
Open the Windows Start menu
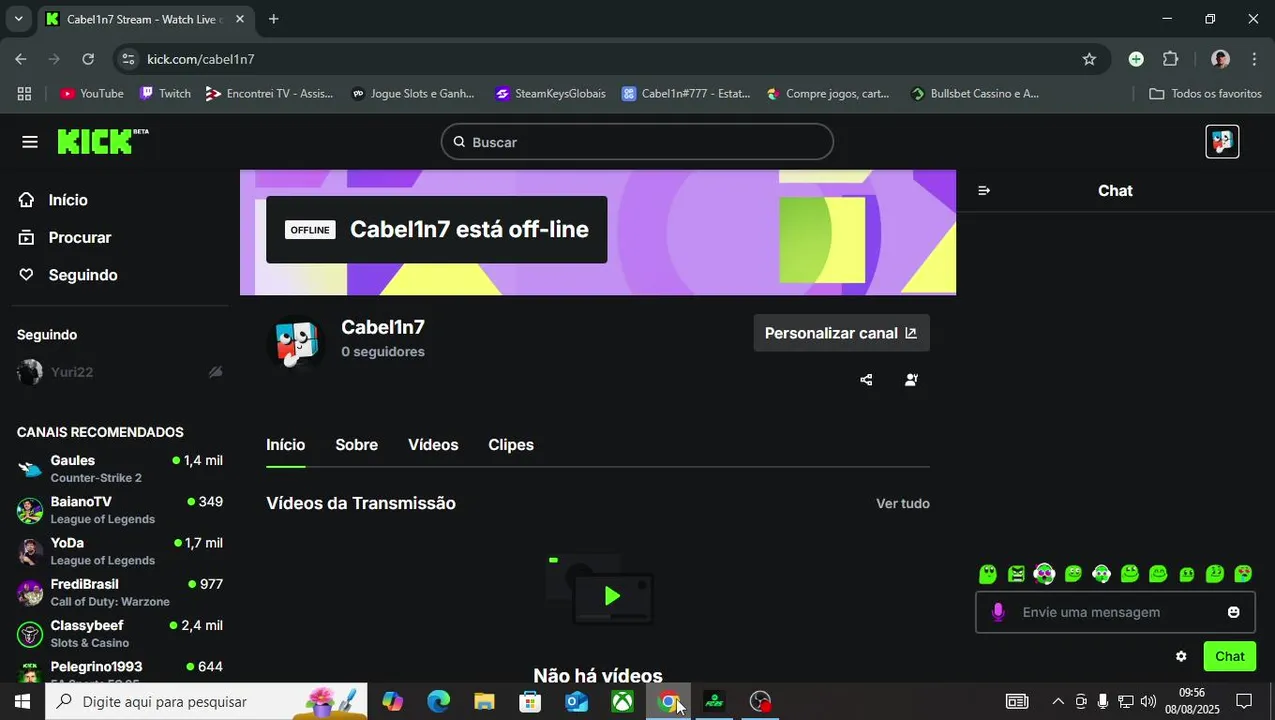22,702
